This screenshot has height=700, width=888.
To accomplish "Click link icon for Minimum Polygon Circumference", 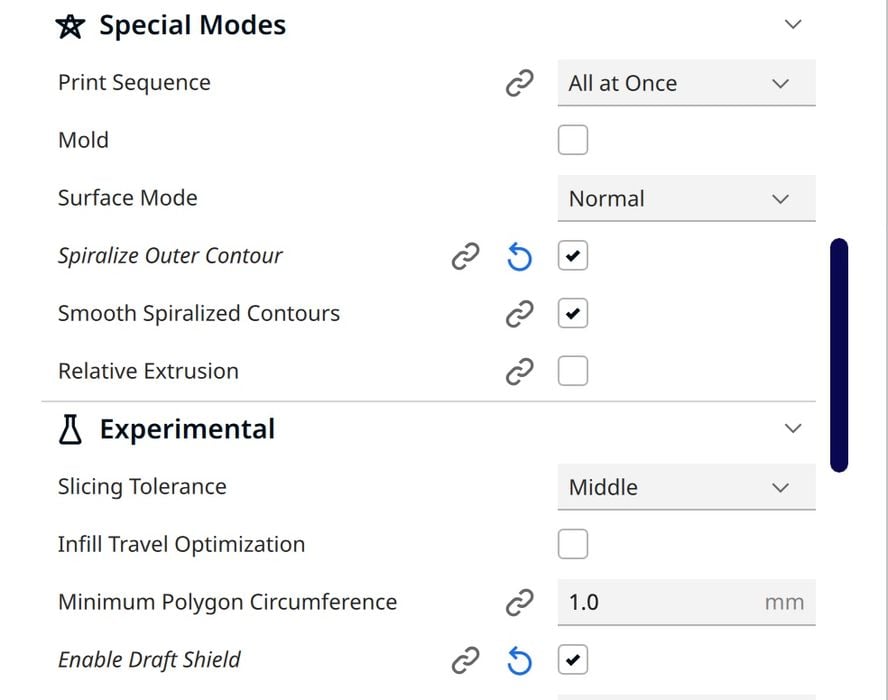I will [519, 603].
